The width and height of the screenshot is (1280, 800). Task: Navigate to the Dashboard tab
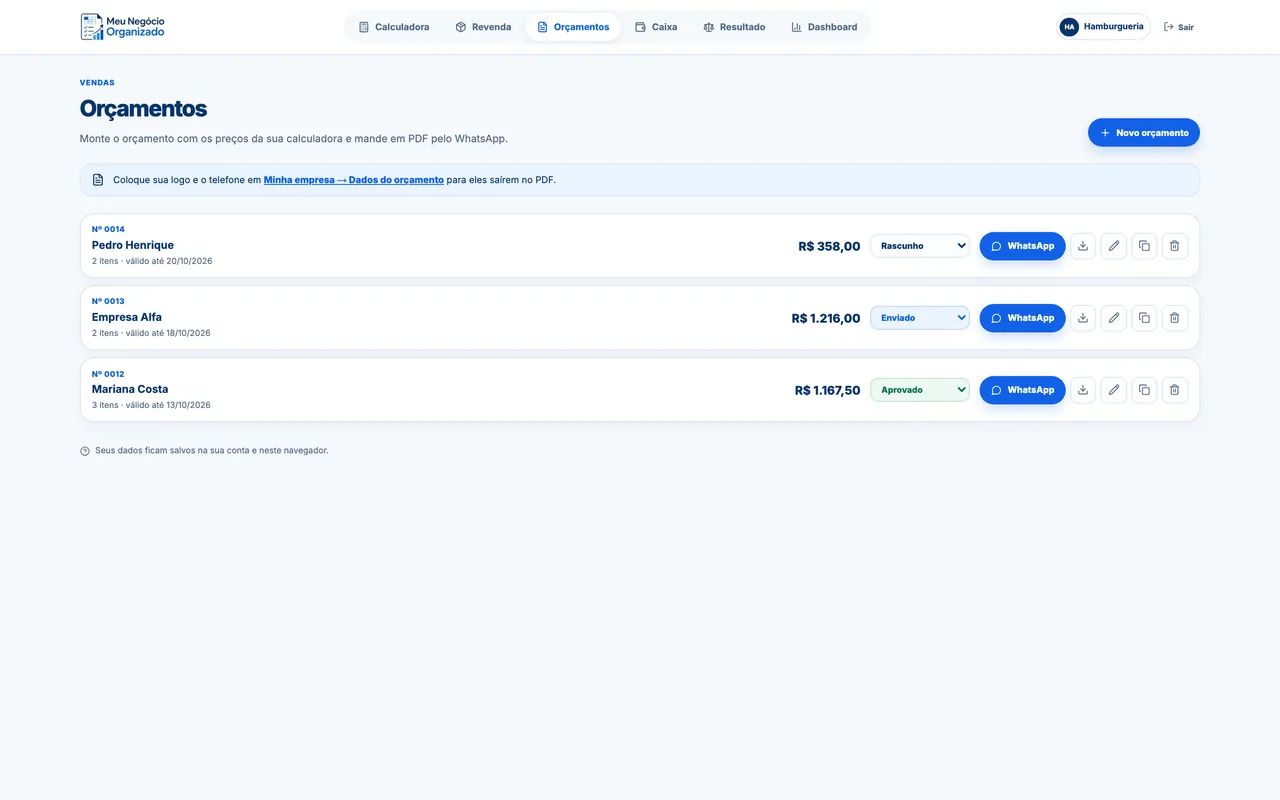pyautogui.click(x=824, y=27)
